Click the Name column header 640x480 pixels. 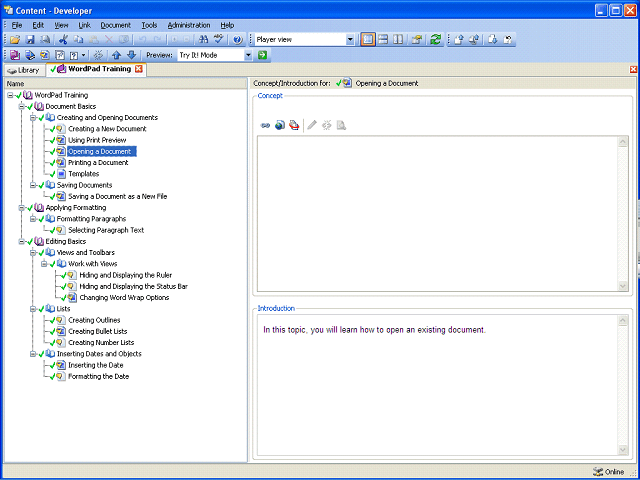click(x=126, y=84)
